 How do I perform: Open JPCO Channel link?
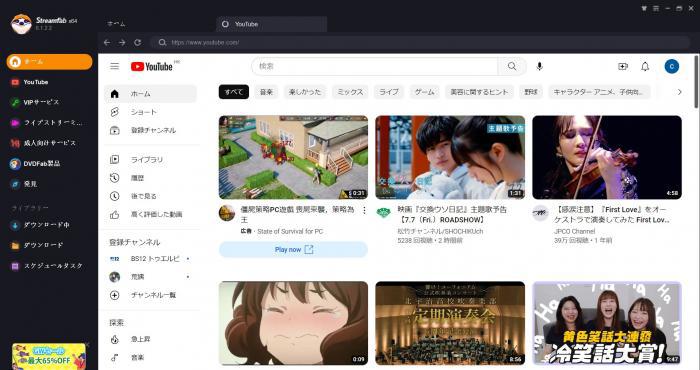coord(574,231)
